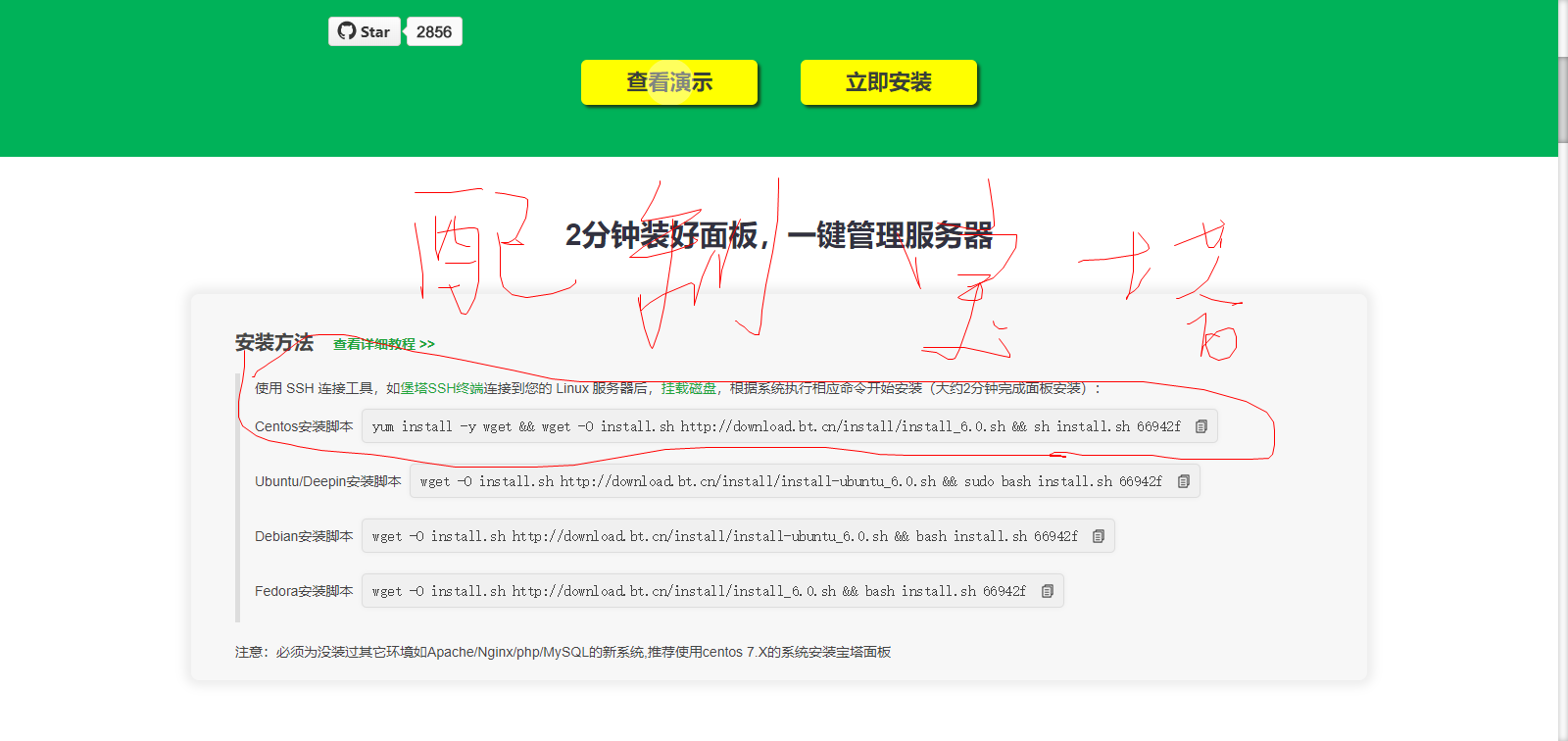Copy the Centos install script
This screenshot has height=741, width=1568.
coord(1201,426)
